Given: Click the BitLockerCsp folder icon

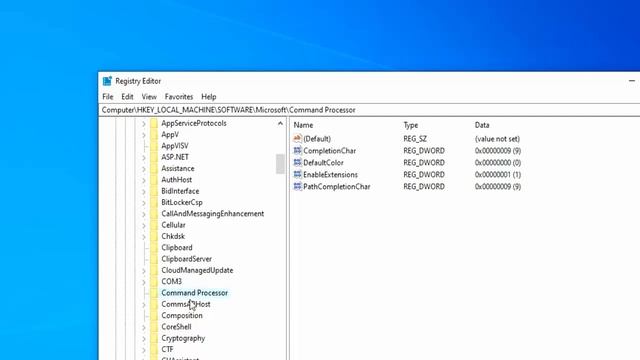Looking at the screenshot, I should (154, 202).
